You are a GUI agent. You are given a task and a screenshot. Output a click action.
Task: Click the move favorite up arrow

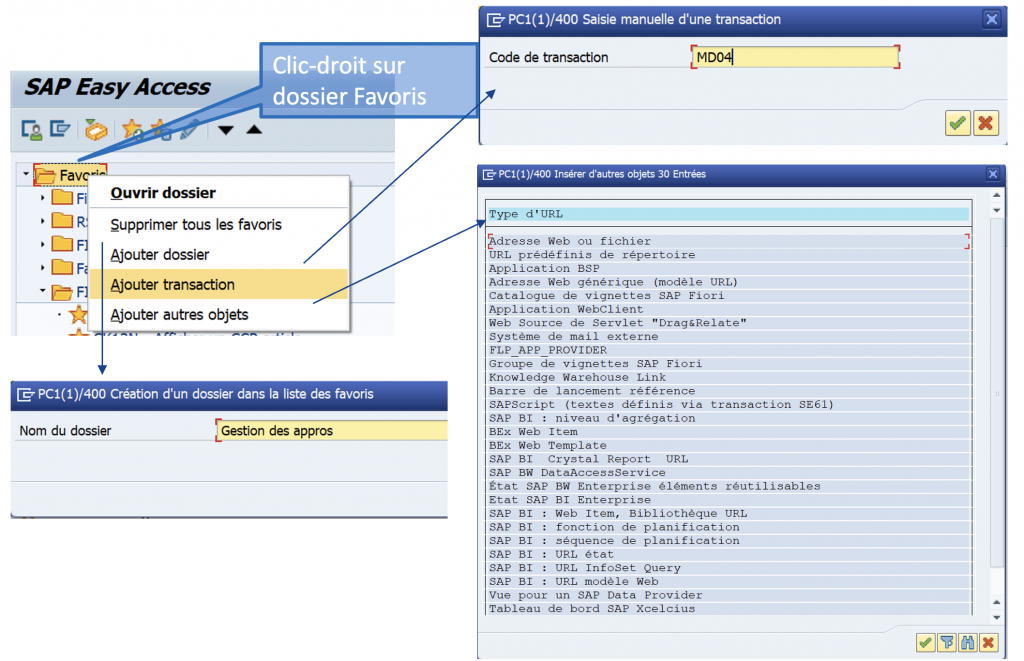[x=254, y=129]
